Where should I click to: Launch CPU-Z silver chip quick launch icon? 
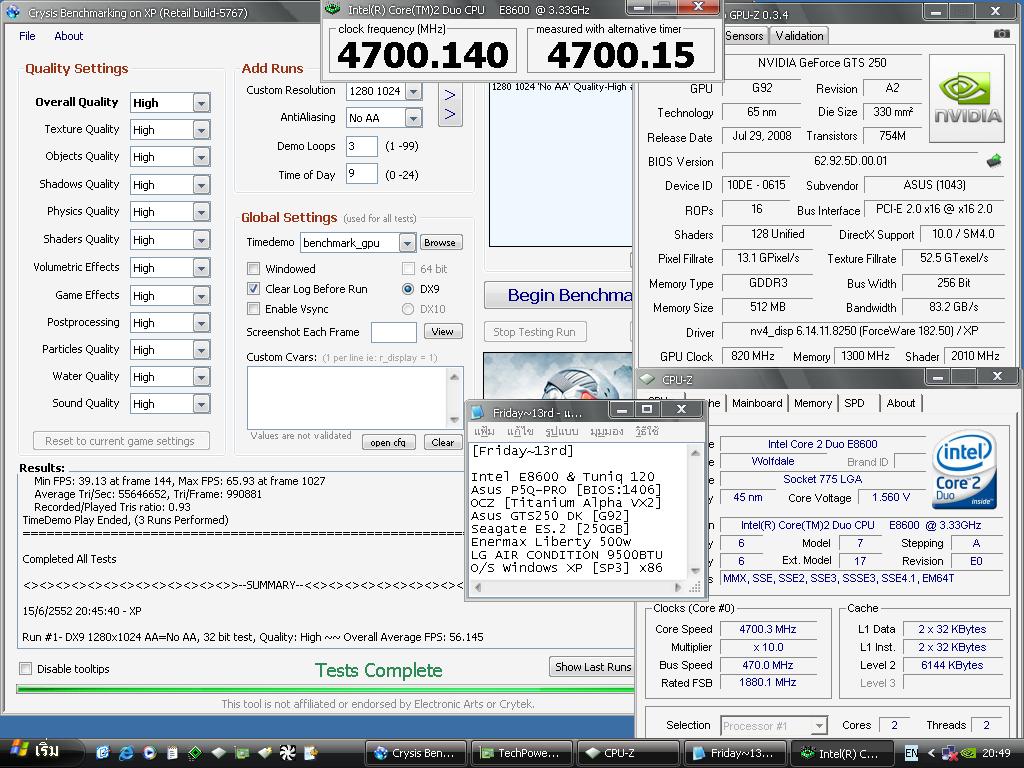[218, 752]
